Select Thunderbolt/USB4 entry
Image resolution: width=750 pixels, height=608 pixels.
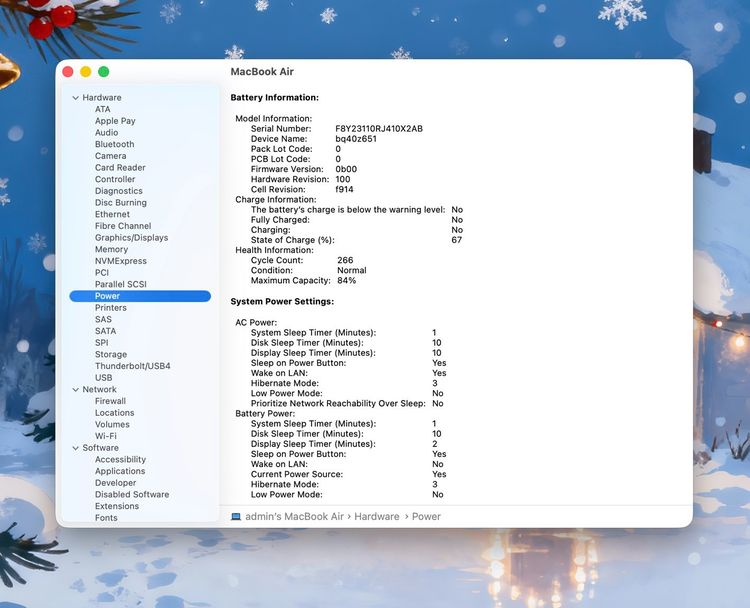tap(132, 366)
